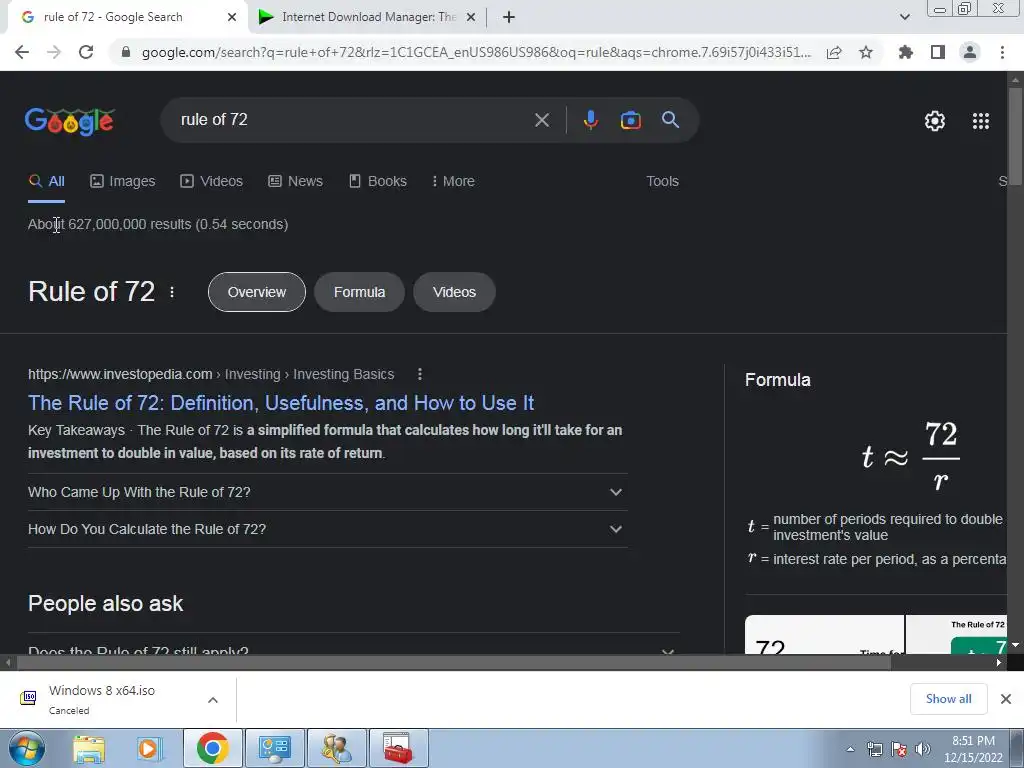
Task: Close the Internet Download Manager tab
Action: (470, 17)
